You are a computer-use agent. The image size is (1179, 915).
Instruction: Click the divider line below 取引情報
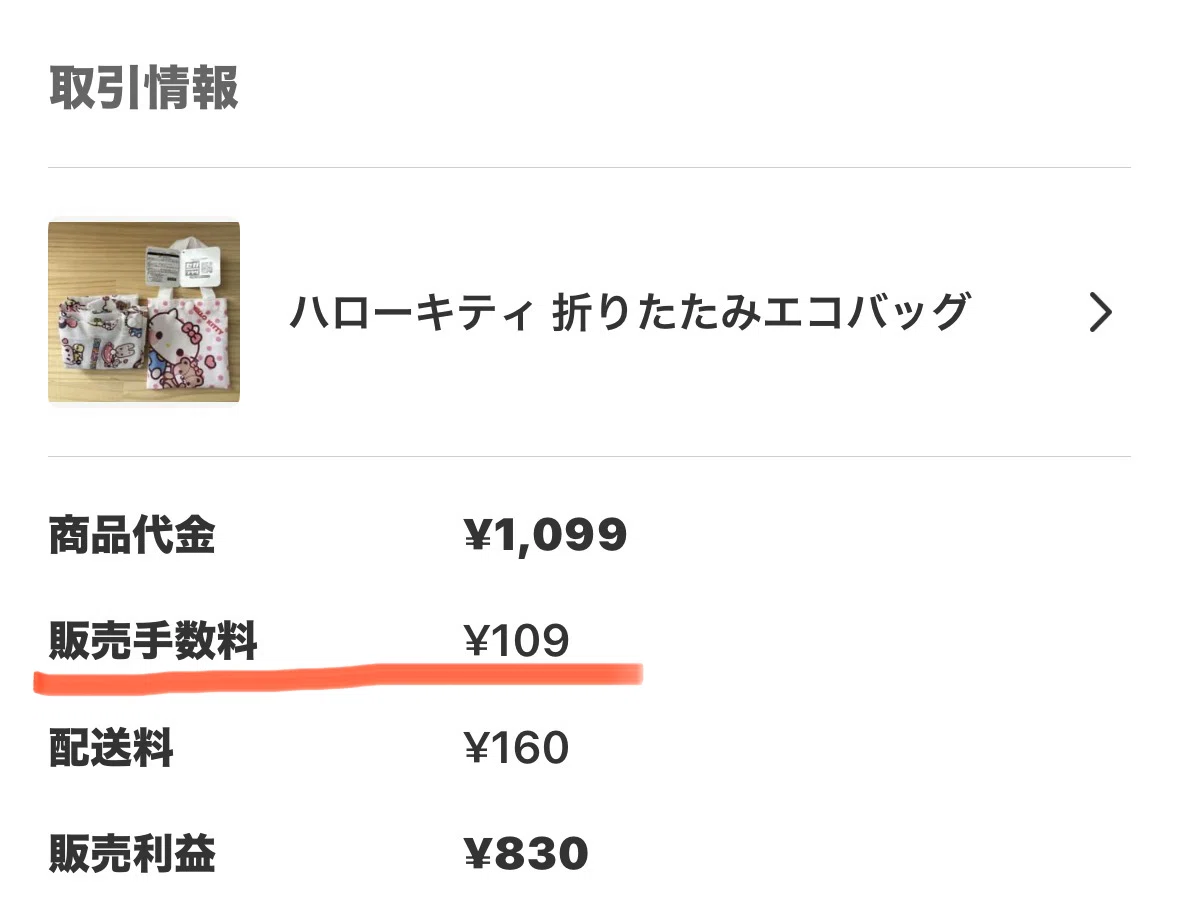pos(590,168)
